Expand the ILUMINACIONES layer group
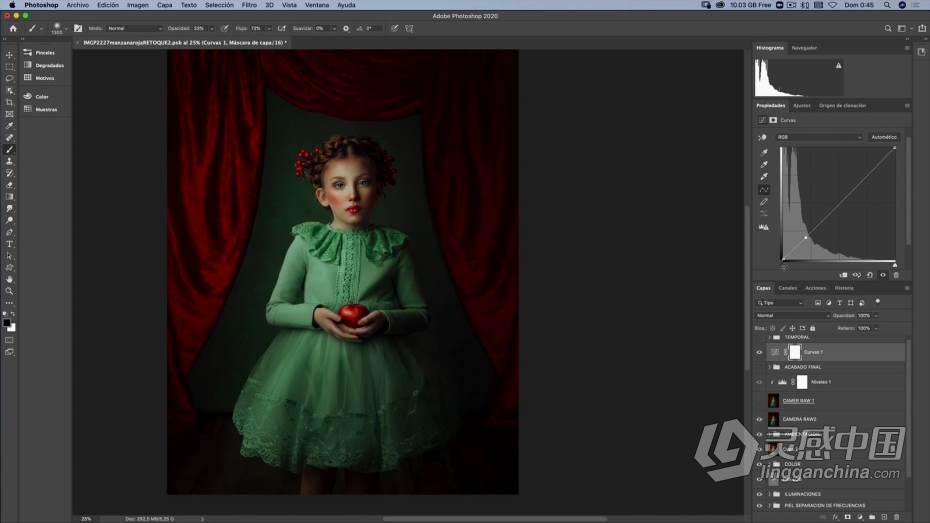The height and width of the screenshot is (523, 930). pyautogui.click(x=770, y=494)
